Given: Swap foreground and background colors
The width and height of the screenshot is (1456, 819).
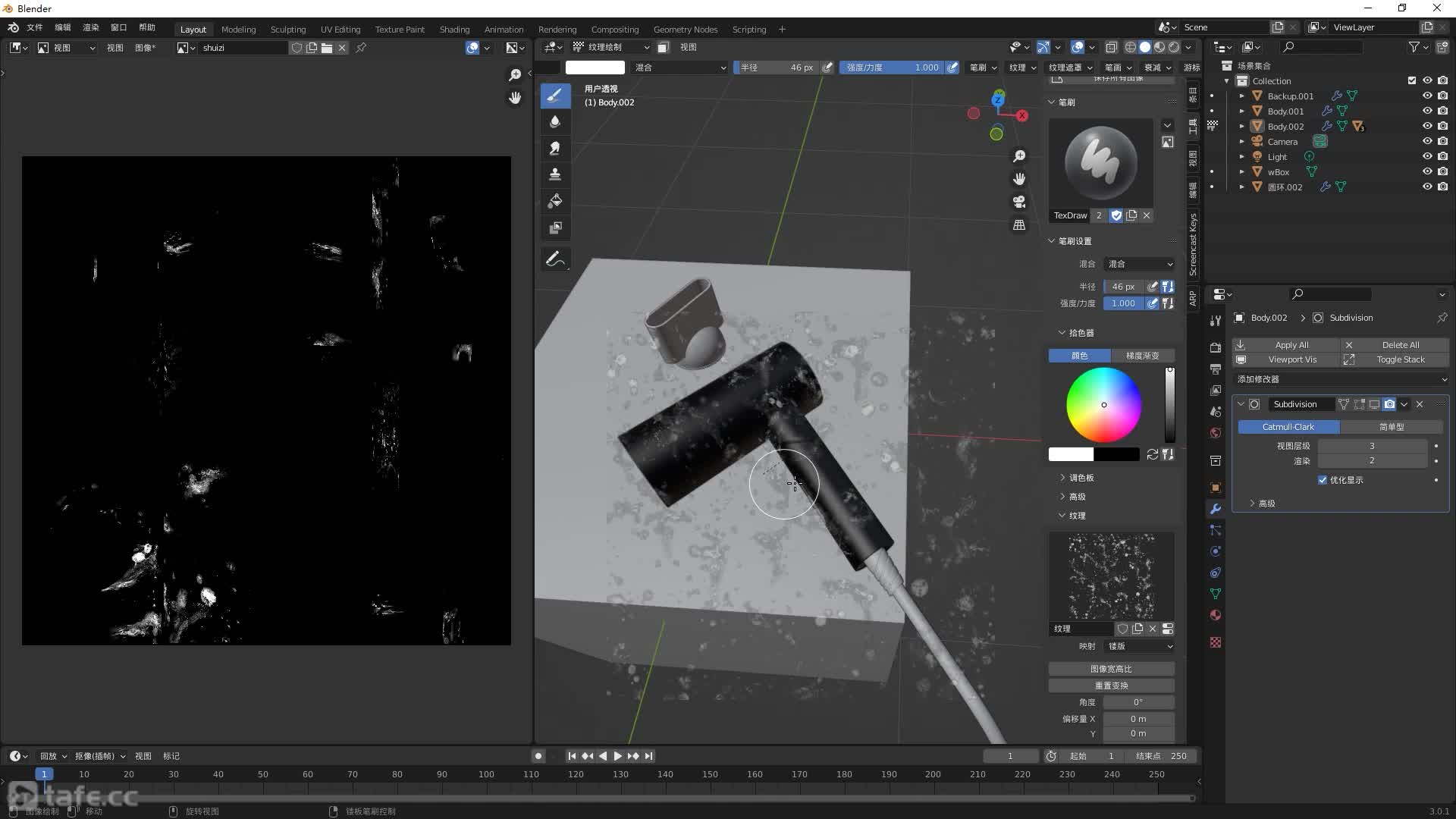Looking at the screenshot, I should pyautogui.click(x=1152, y=454).
